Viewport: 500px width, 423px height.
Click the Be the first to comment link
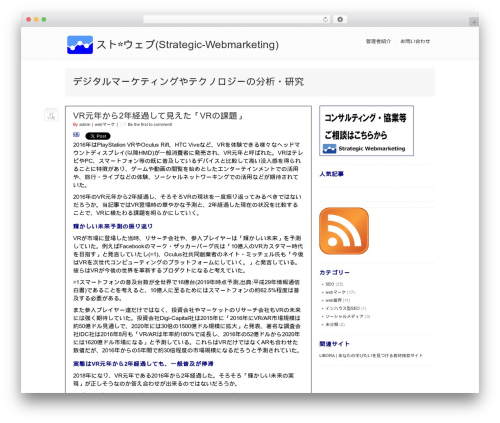click(x=150, y=124)
